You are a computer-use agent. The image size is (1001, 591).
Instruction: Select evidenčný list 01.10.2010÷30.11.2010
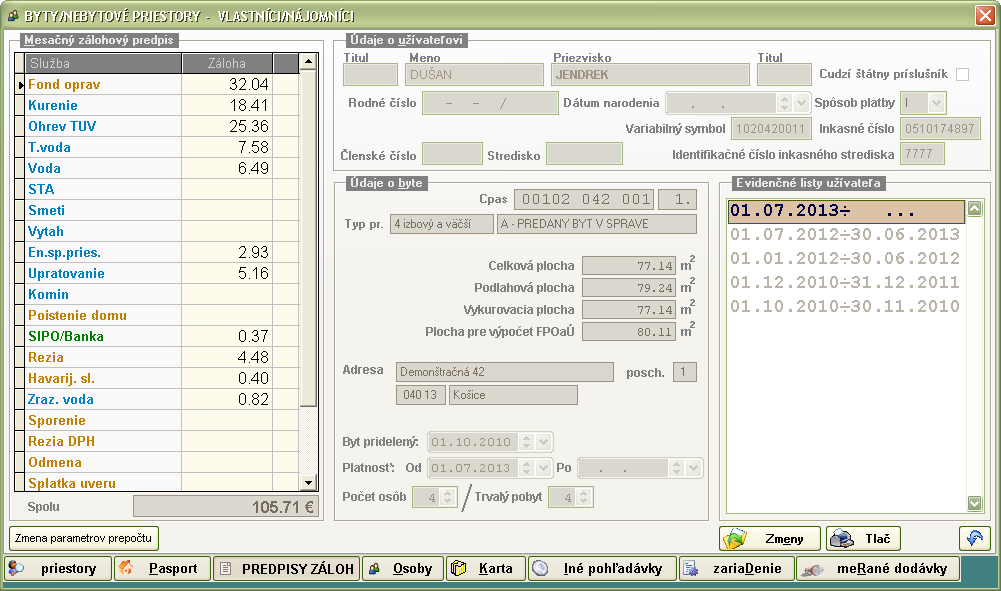coord(846,306)
